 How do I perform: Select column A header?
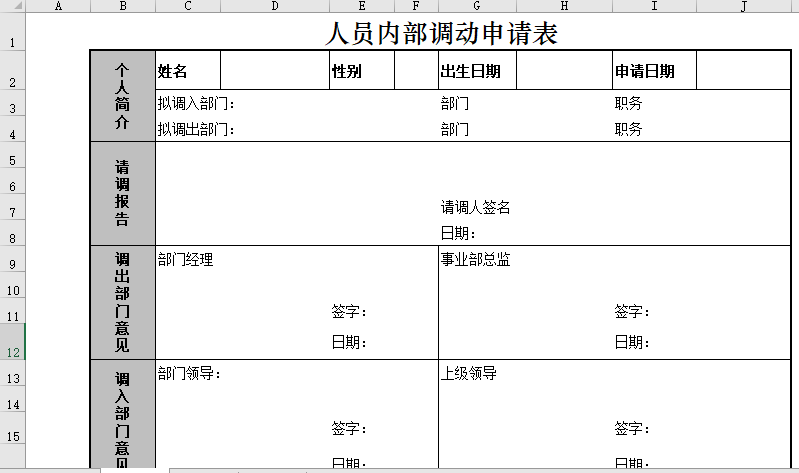(57, 6)
